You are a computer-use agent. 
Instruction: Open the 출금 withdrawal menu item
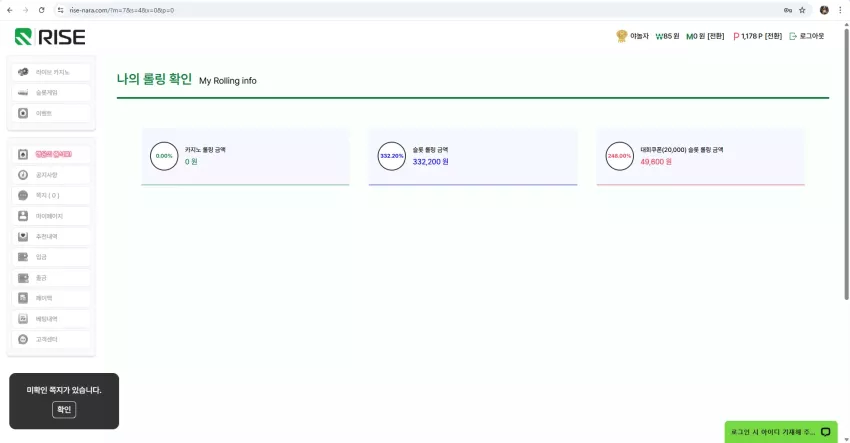tap(51, 278)
